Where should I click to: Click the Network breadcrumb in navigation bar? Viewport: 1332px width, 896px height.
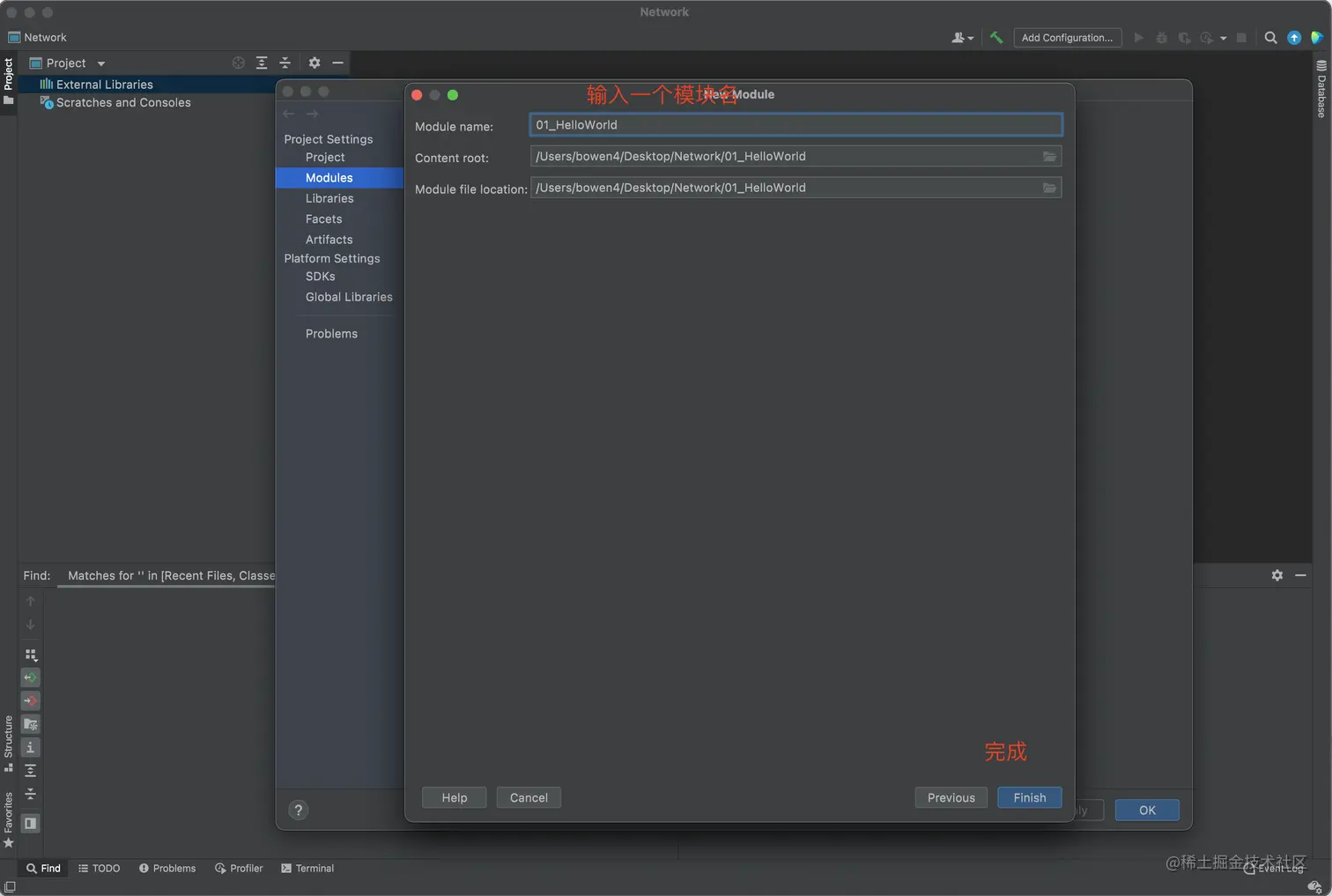(x=38, y=37)
